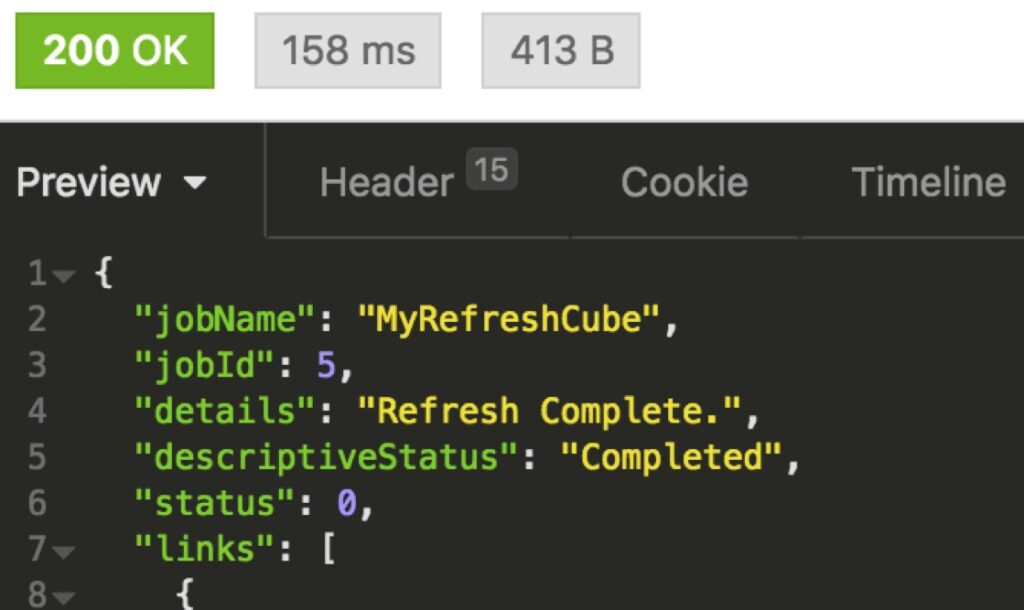Switch to the Header tab

[x=386, y=183]
